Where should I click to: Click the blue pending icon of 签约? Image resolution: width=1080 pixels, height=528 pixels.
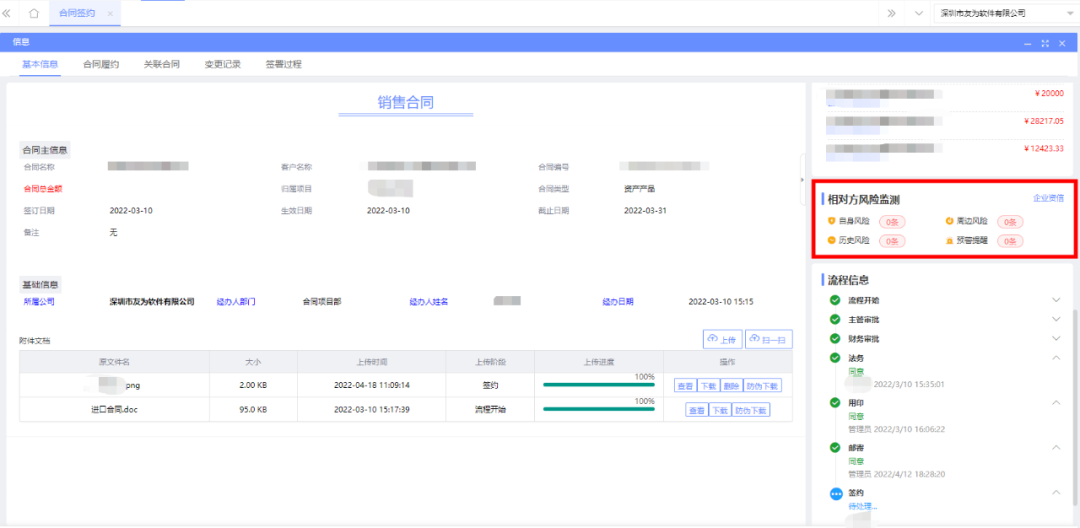coord(836,494)
